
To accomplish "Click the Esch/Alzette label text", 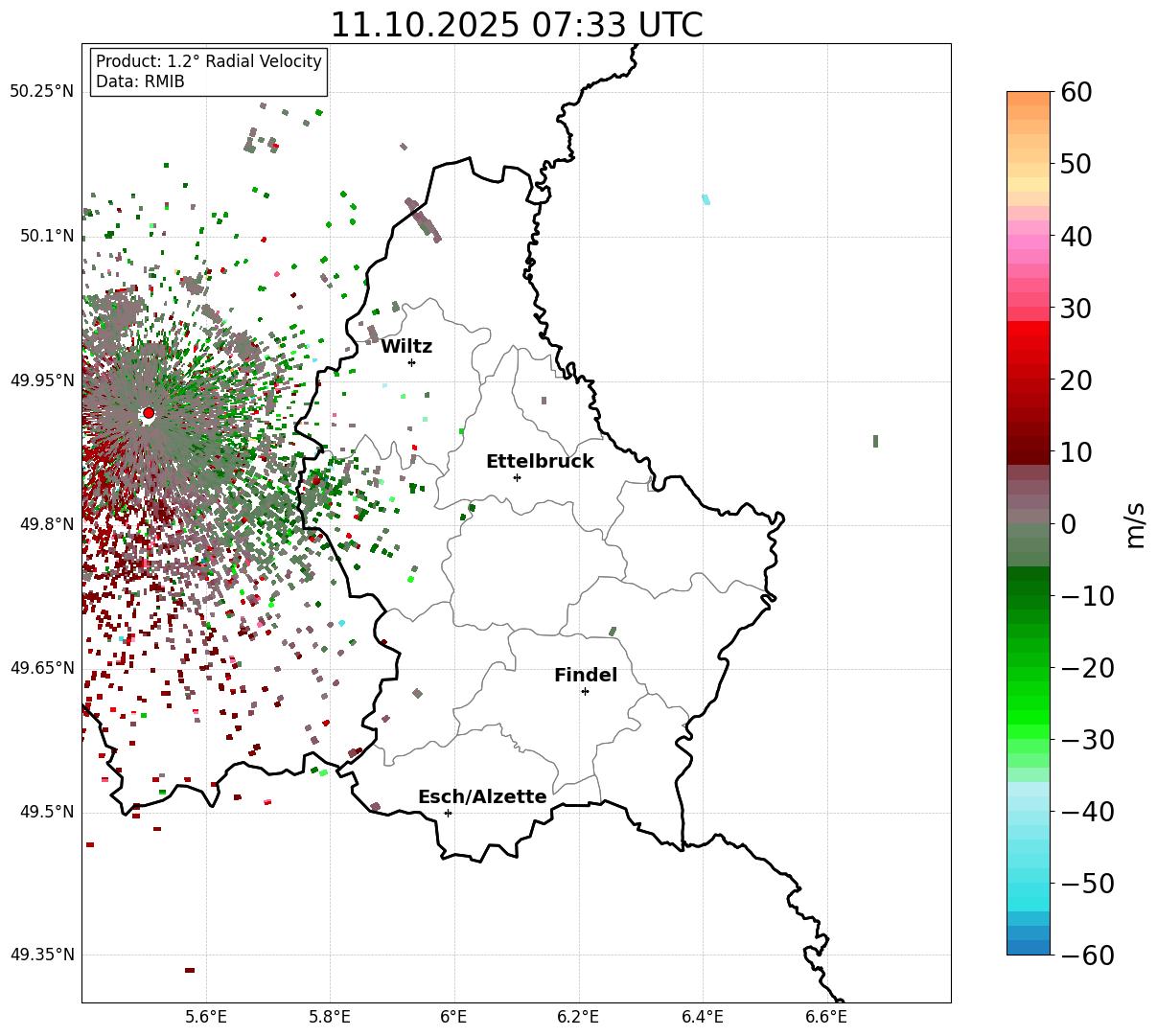I will 482,797.
